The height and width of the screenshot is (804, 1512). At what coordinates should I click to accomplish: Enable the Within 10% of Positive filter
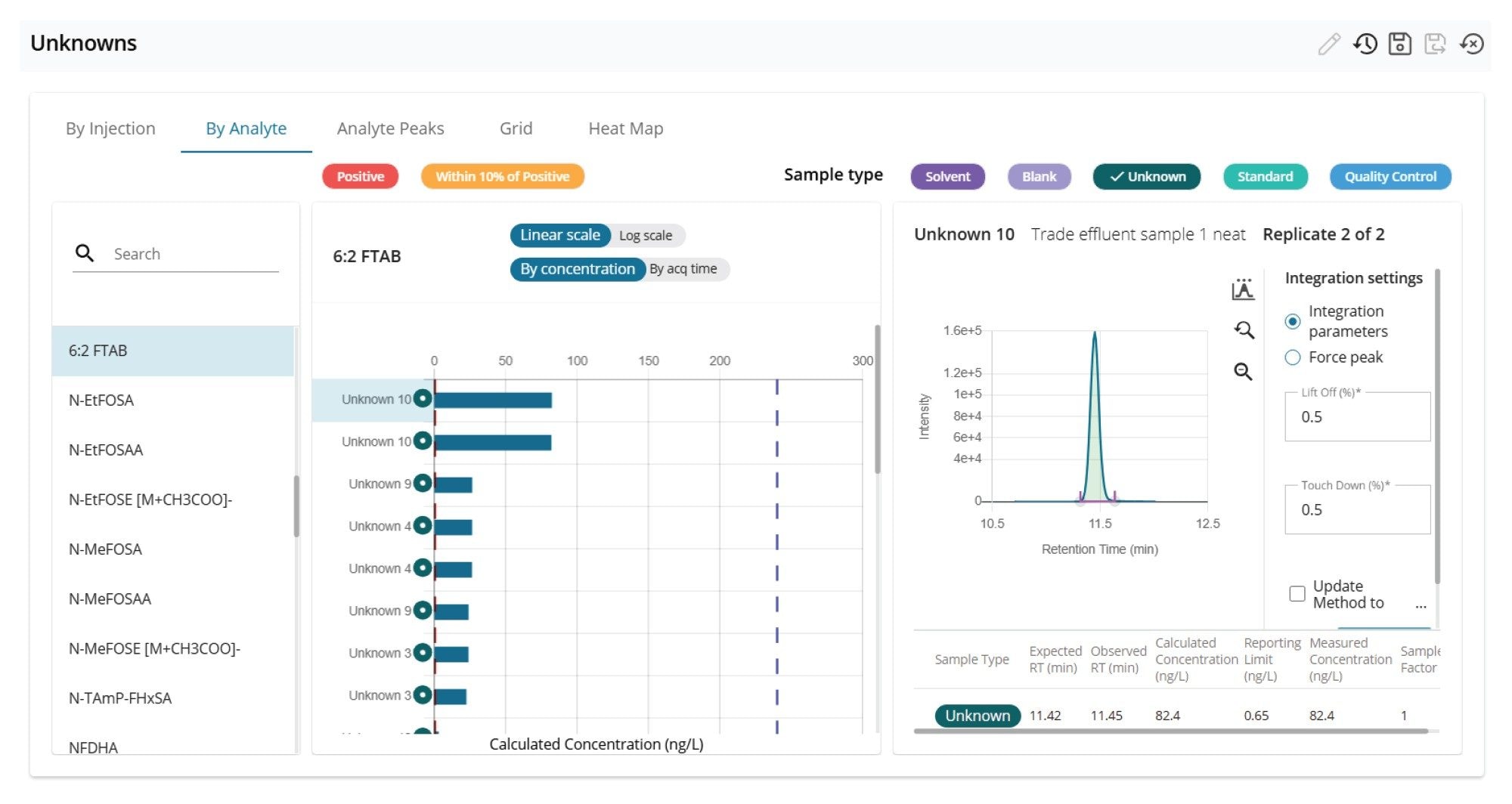point(502,176)
